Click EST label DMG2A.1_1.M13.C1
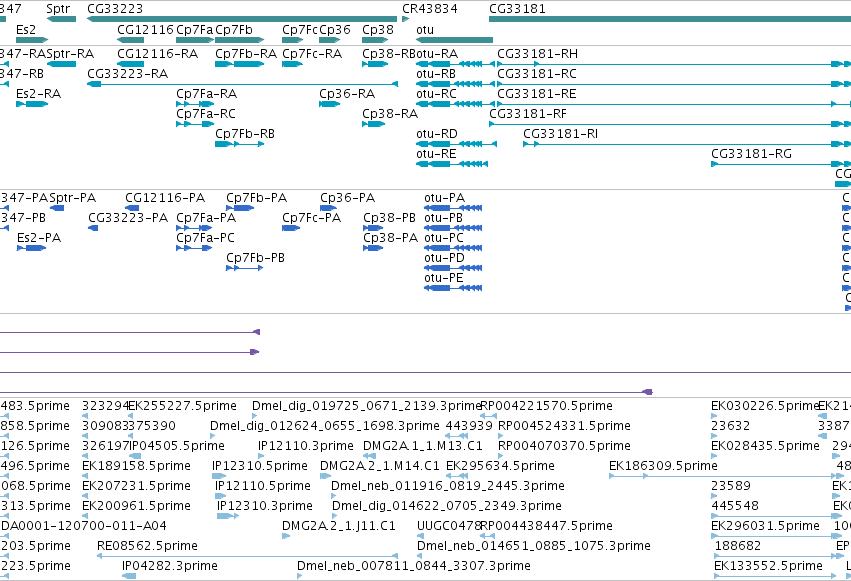Screen dimensions: 851x581 [423, 446]
